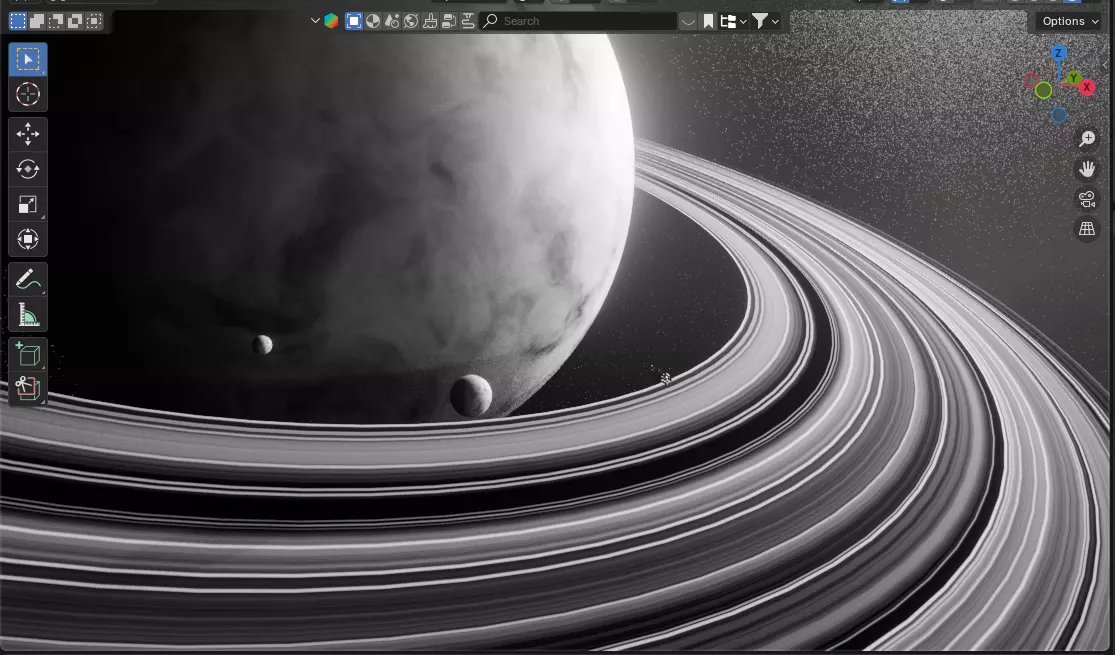The image size is (1115, 655).
Task: Toggle the brush filter button
Action: 430,21
